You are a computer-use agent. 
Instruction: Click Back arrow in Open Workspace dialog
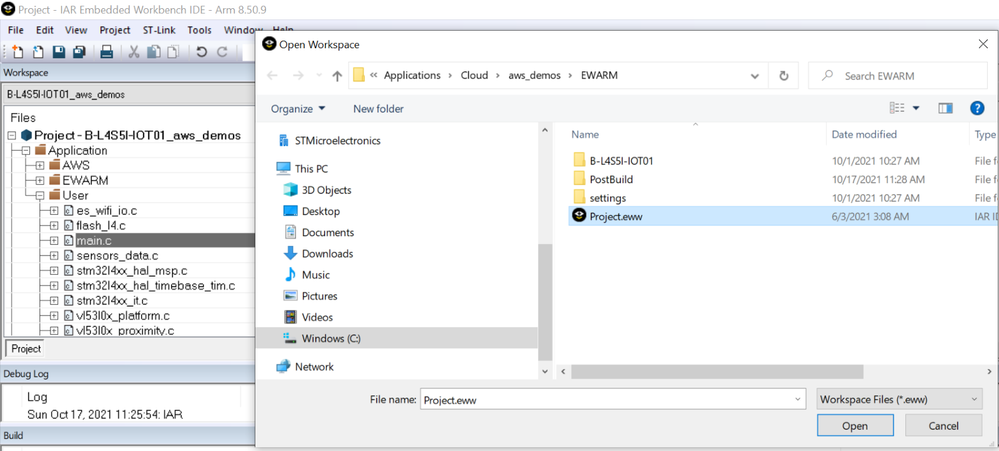[272, 76]
